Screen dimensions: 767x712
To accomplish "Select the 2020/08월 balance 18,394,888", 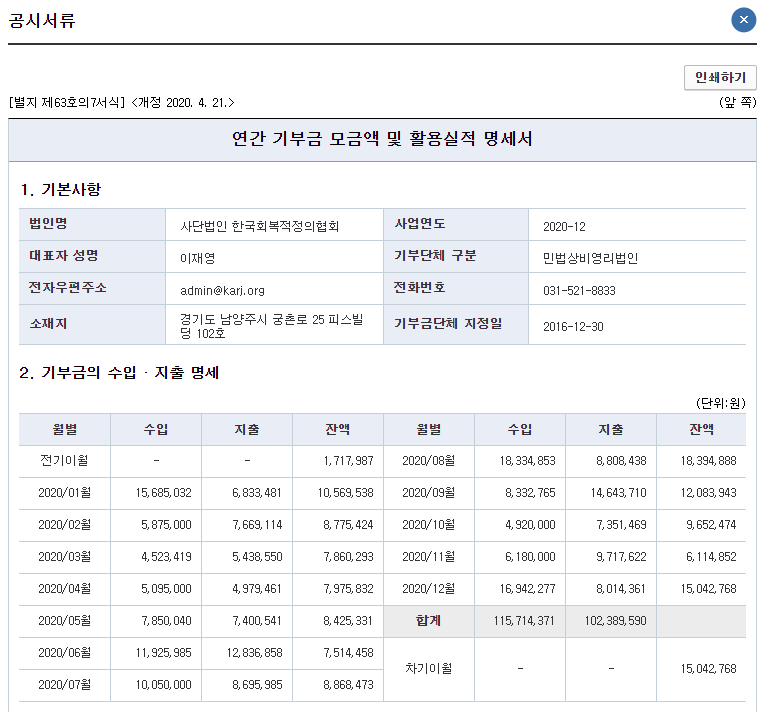I will [708, 461].
